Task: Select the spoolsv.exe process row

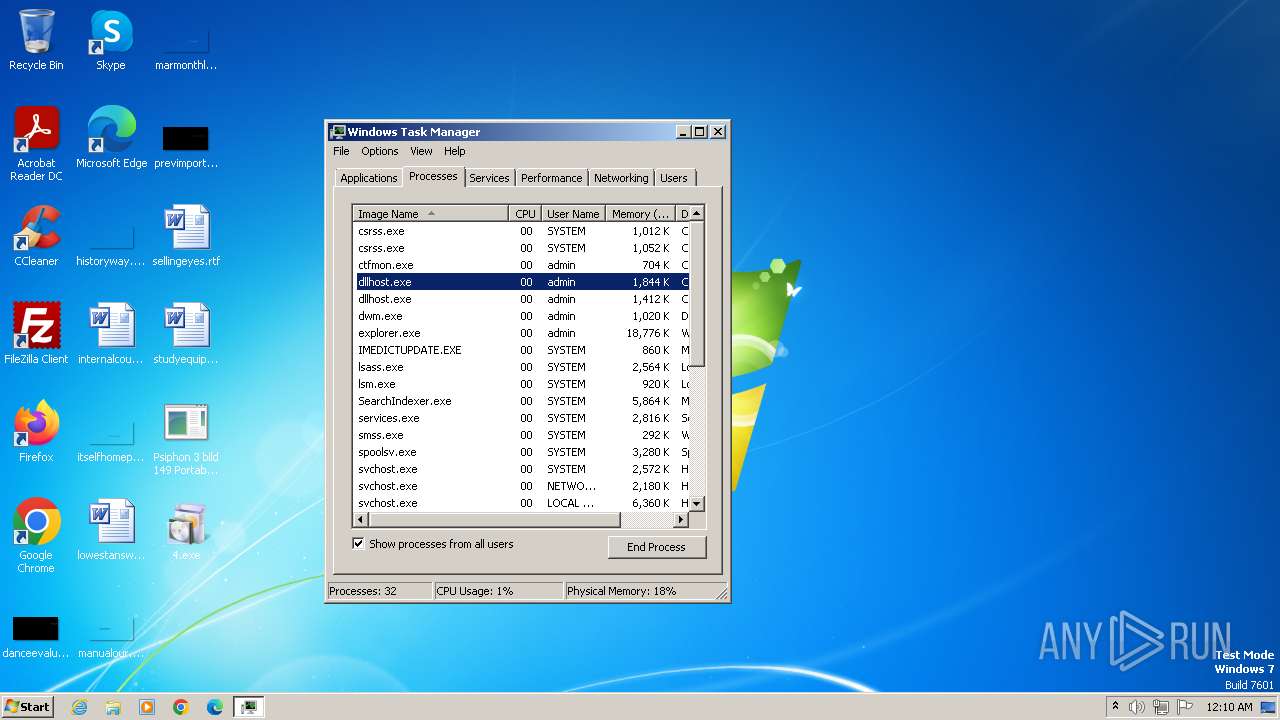Action: tap(521, 452)
